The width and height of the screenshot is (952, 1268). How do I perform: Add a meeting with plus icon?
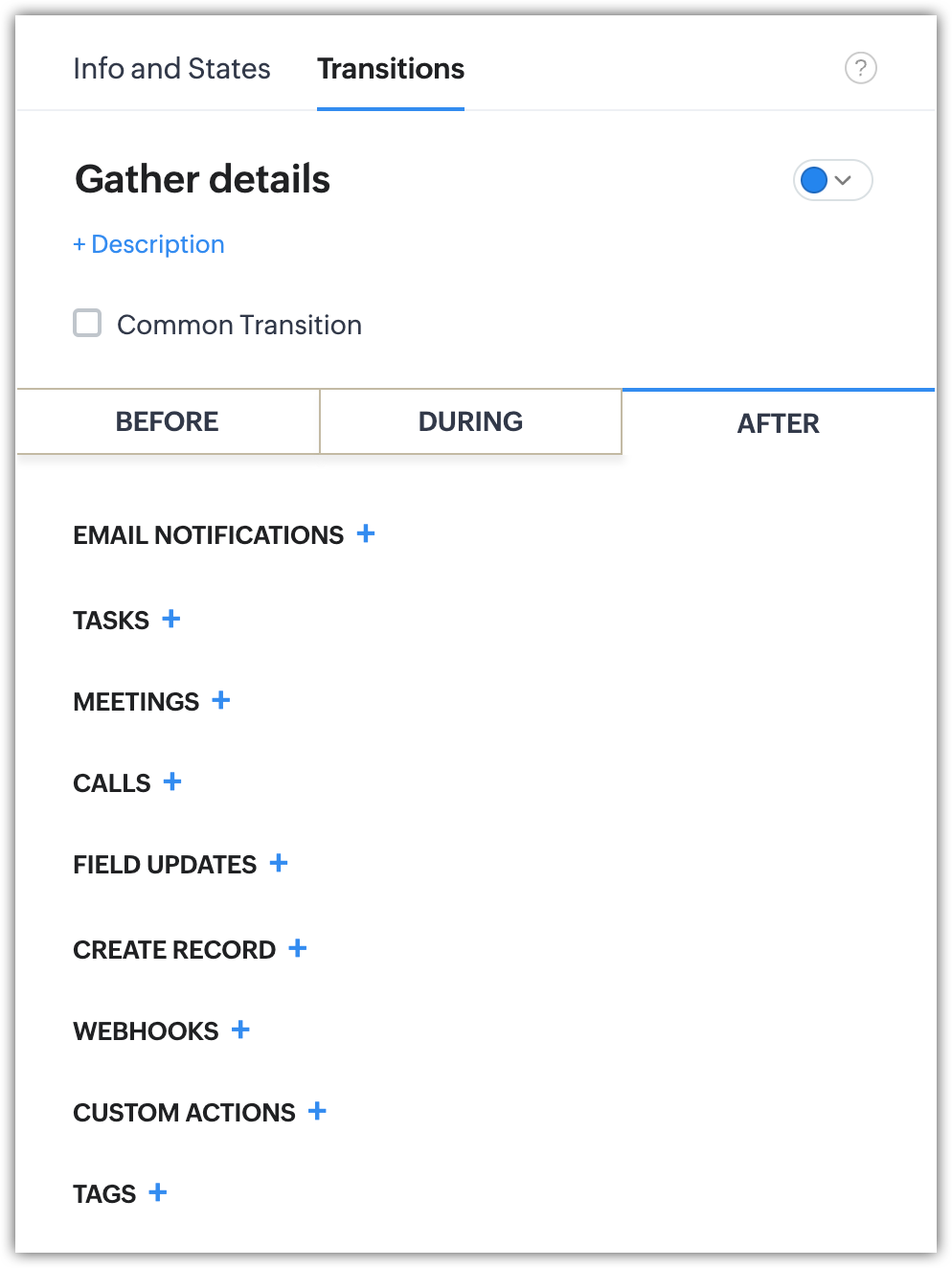point(221,700)
